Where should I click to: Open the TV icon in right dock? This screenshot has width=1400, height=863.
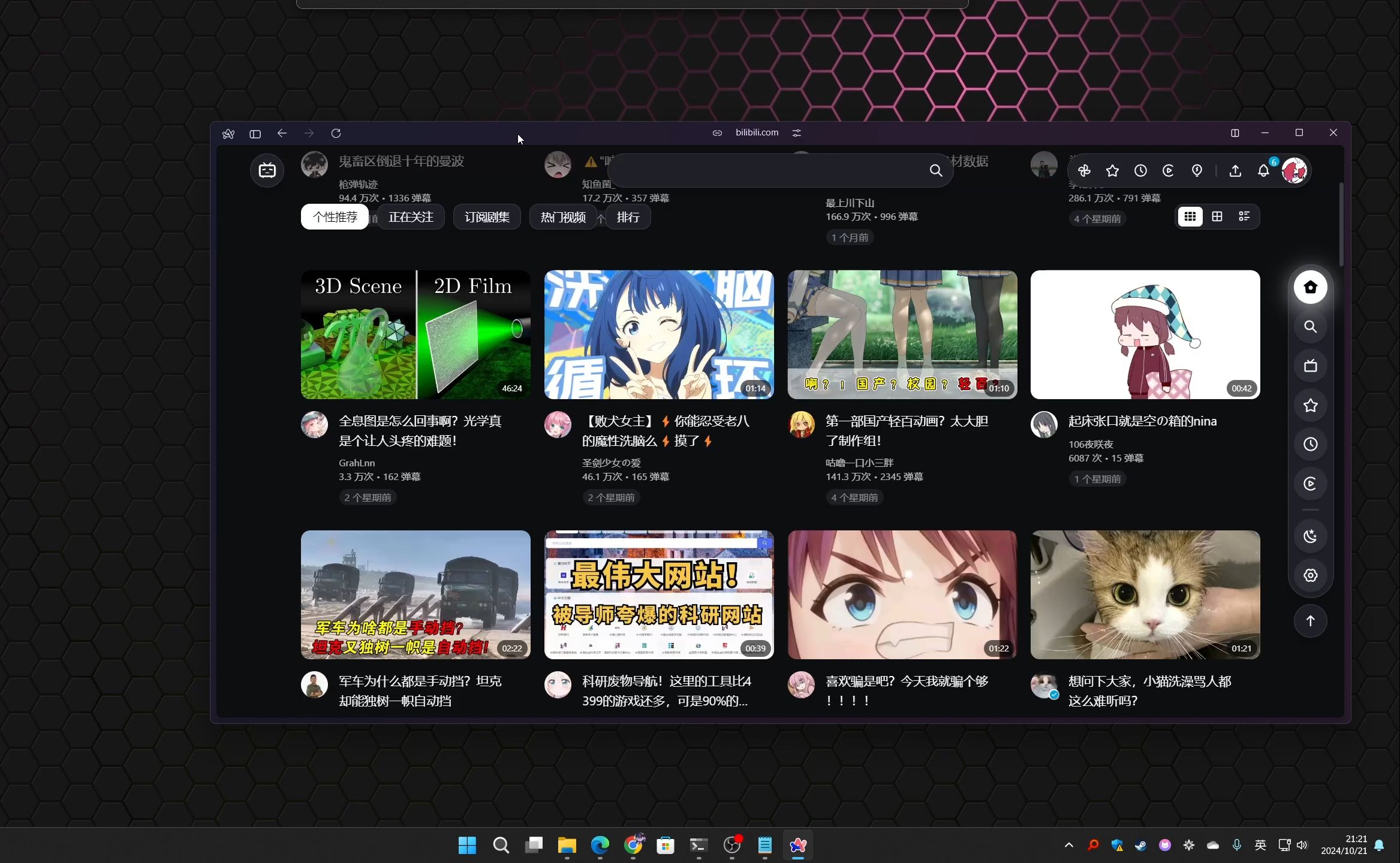(1310, 366)
